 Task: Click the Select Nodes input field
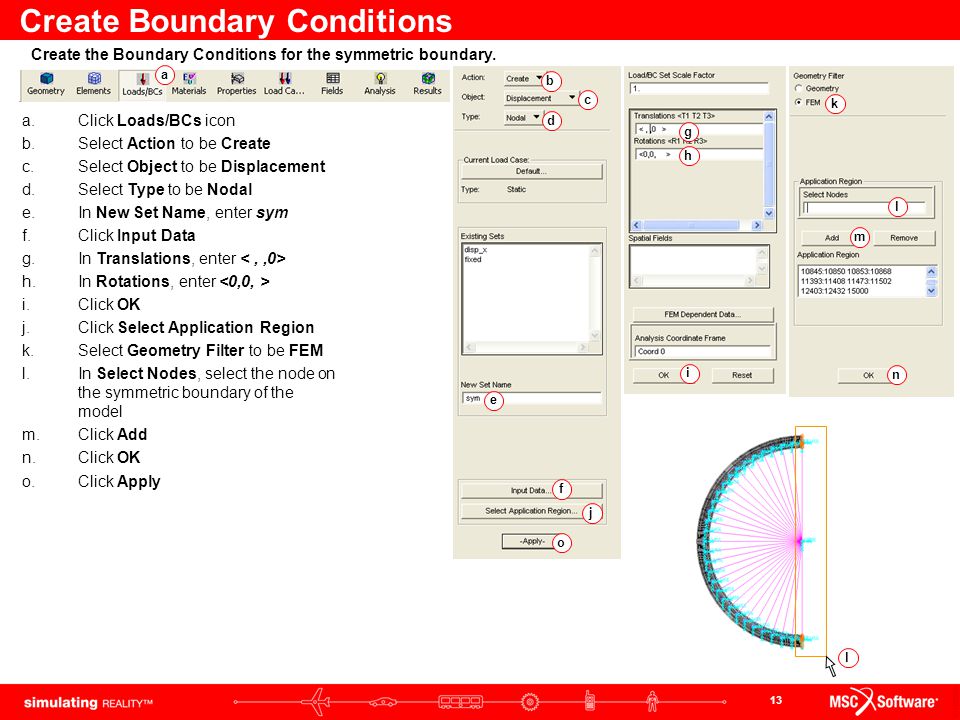click(863, 208)
